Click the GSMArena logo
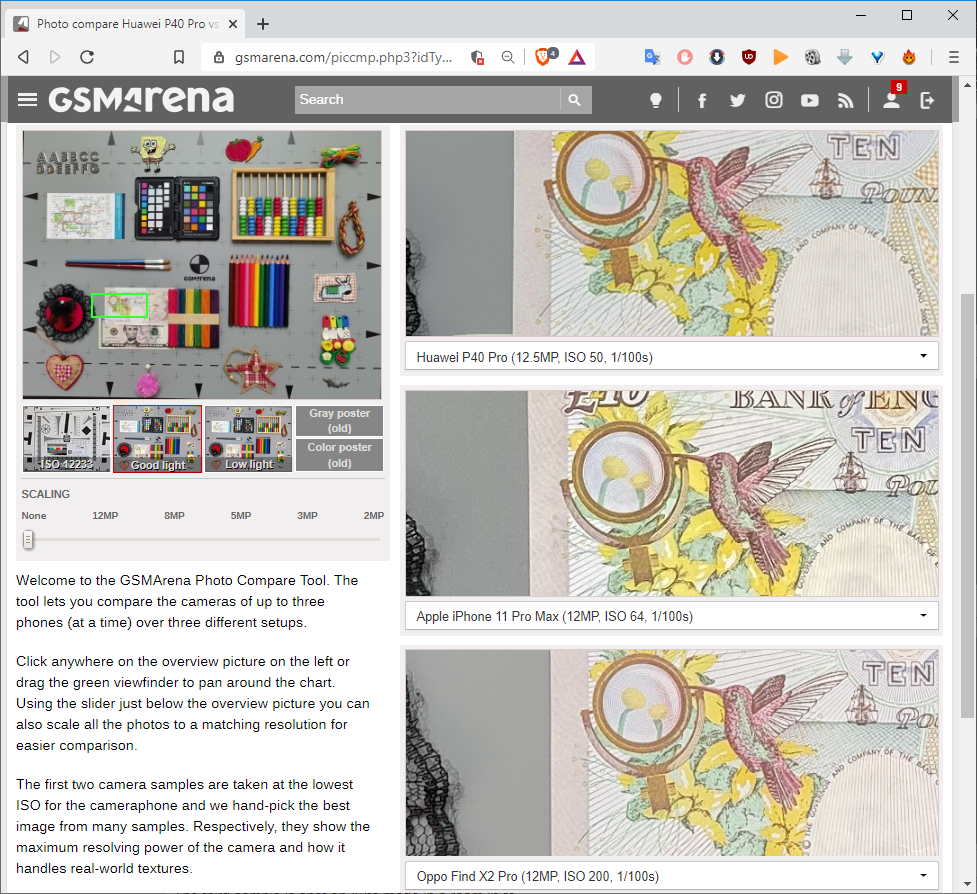Screen dimensions: 977x894 click(141, 100)
